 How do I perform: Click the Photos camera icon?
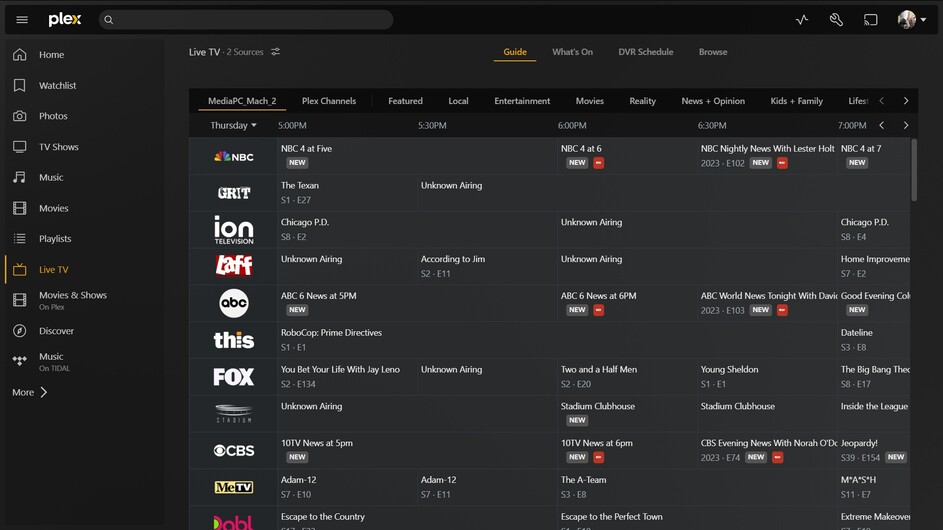pyautogui.click(x=20, y=116)
